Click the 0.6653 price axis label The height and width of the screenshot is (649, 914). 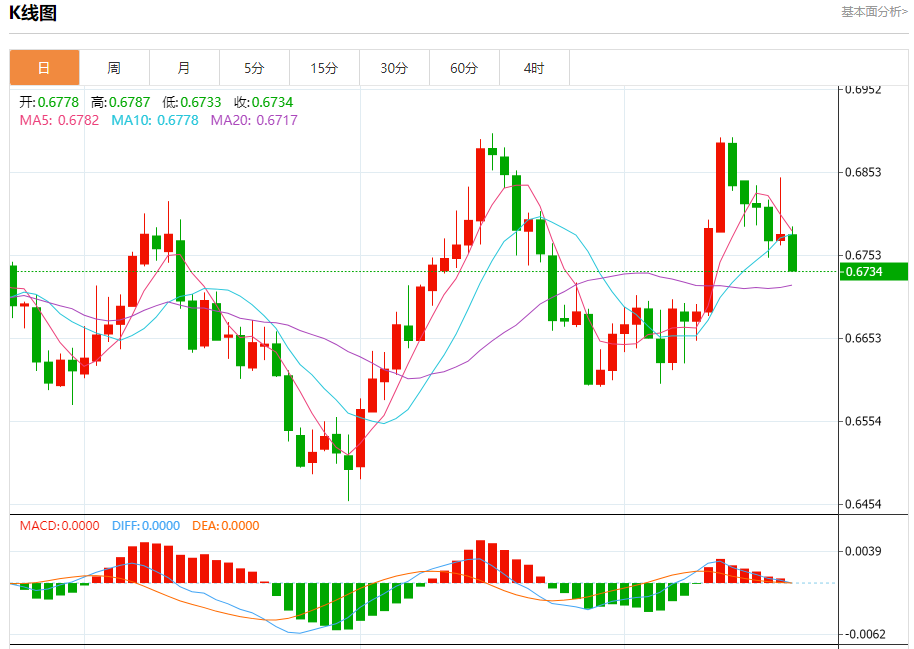coord(863,338)
